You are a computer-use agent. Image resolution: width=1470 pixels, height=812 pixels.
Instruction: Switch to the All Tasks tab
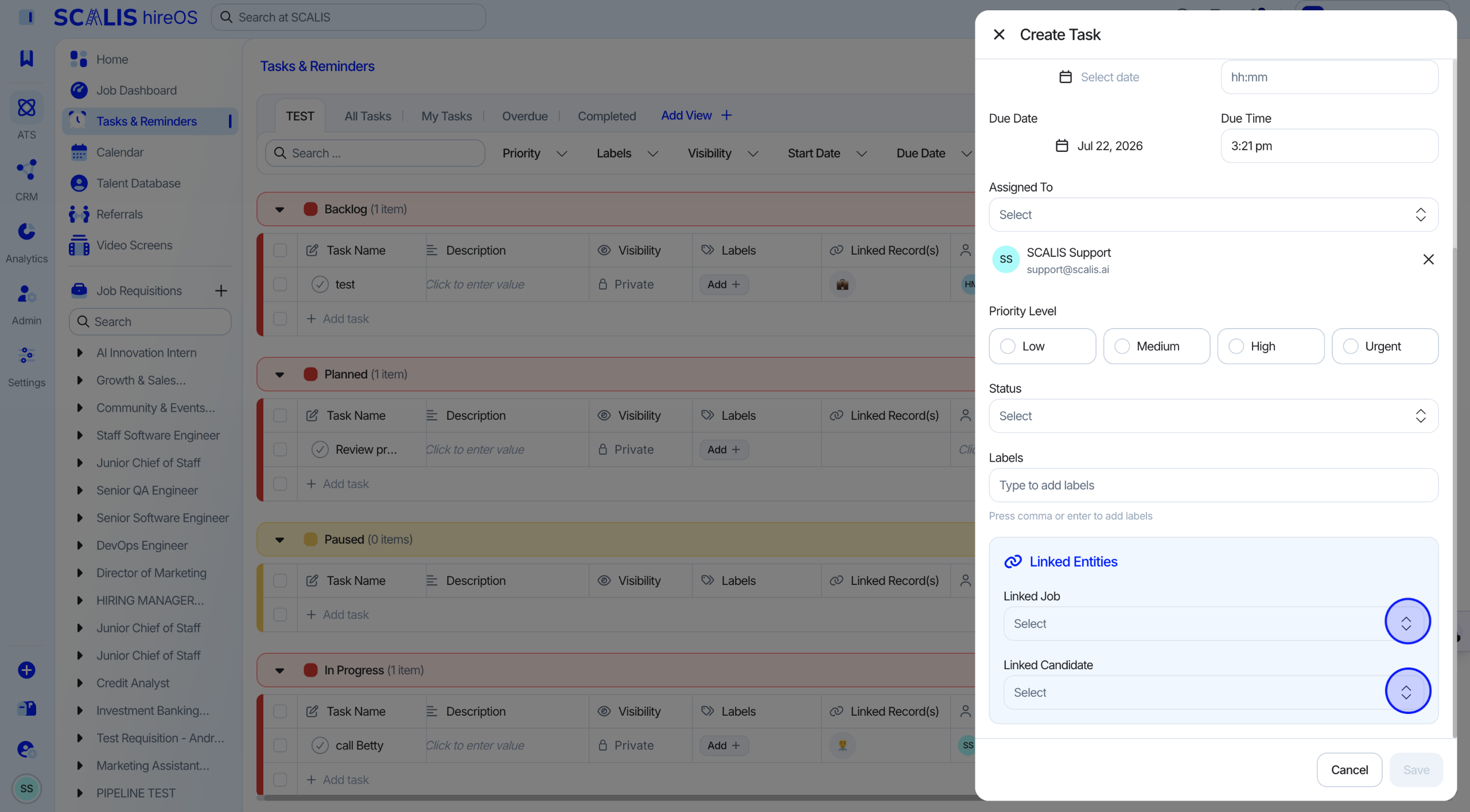coord(367,116)
